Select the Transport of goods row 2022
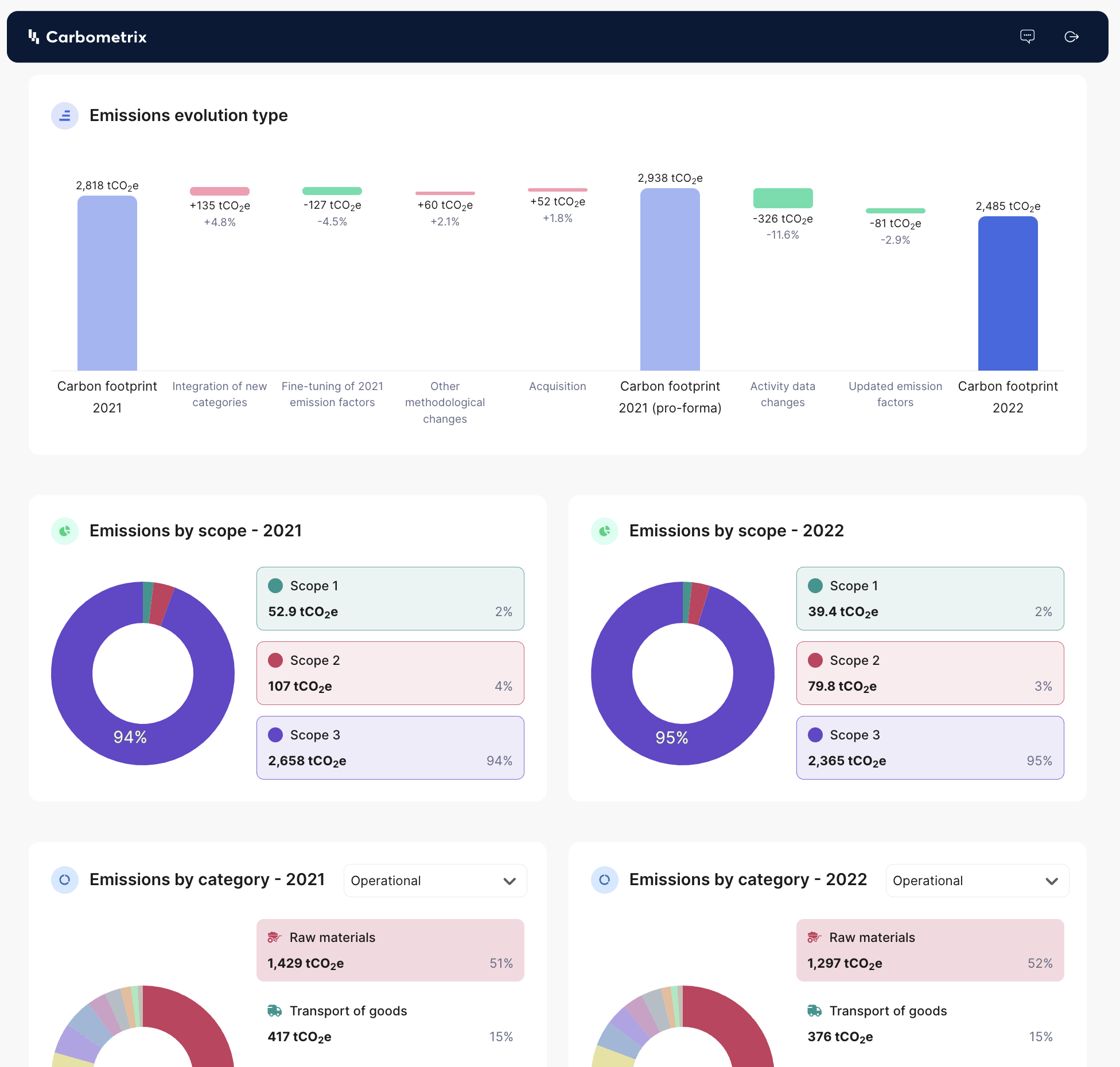Screen dimensions: 1120x1067 point(930,1023)
